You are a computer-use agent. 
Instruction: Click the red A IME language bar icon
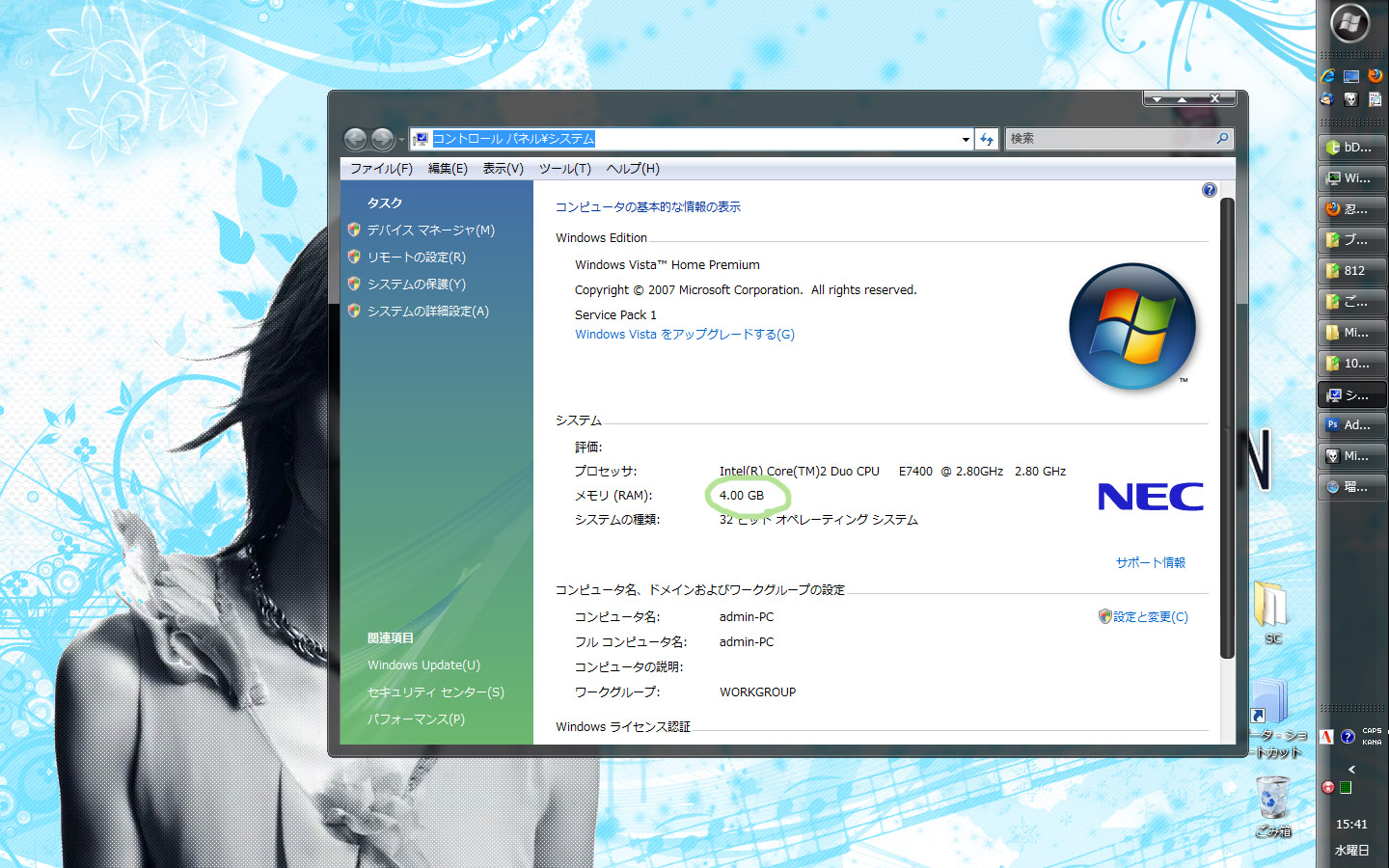[x=1327, y=737]
